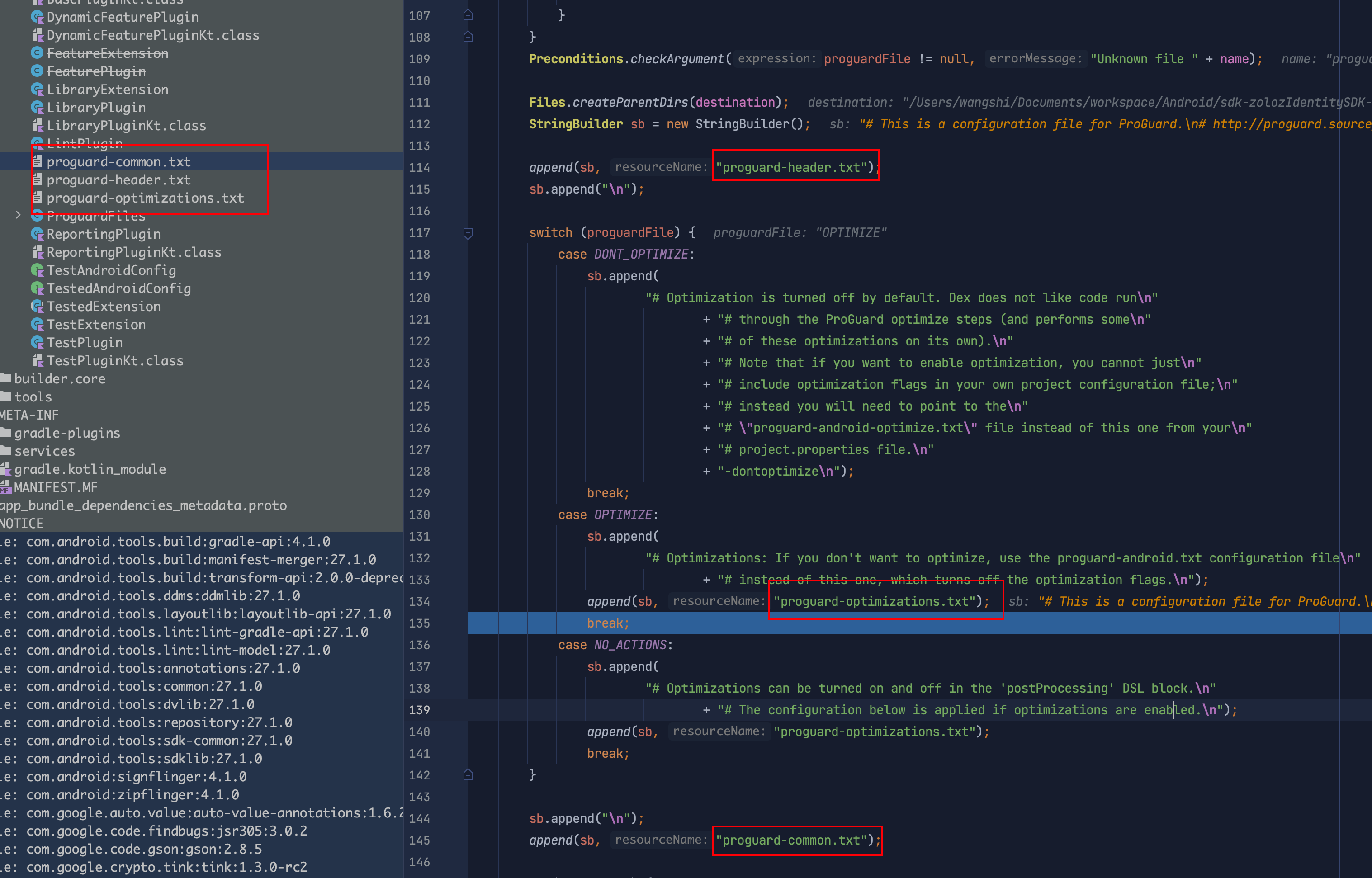Click the TestExtension class icon
1372x878 pixels.
point(37,325)
